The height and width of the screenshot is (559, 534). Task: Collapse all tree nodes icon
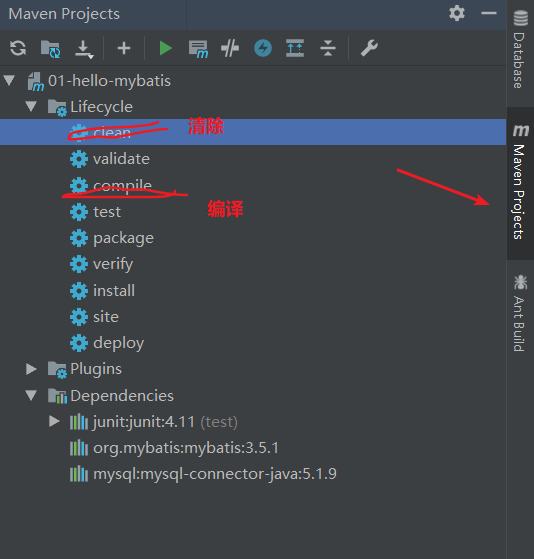pos(328,48)
